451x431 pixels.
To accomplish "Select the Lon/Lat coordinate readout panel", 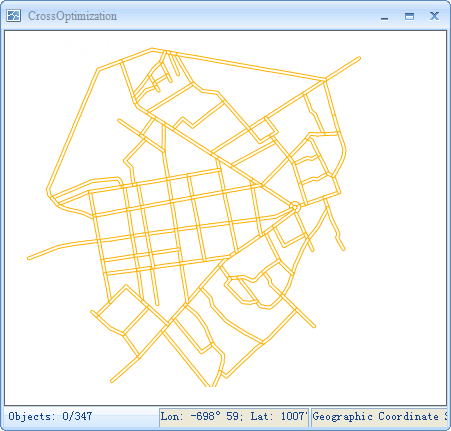I will (234, 417).
